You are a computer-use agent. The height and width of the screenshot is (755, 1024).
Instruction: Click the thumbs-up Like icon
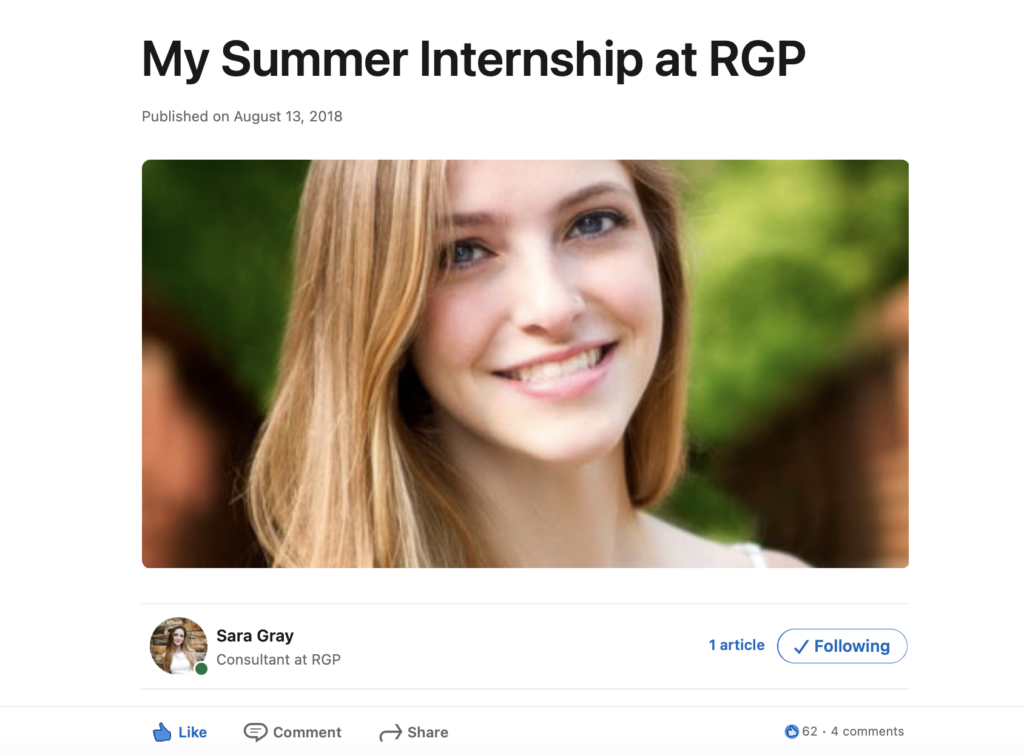click(162, 732)
